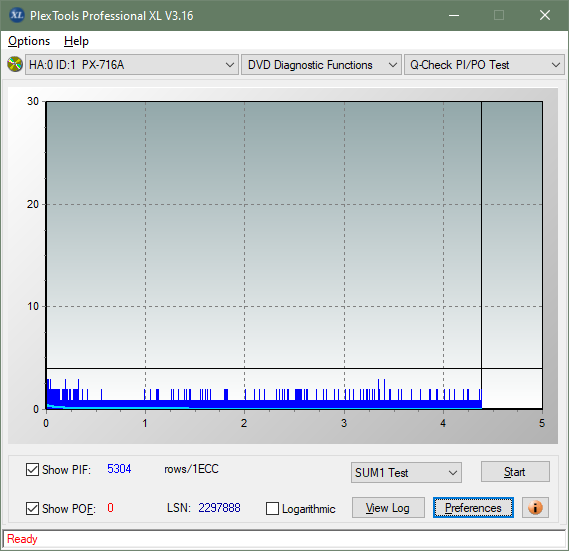Click the Start button

(x=515, y=472)
